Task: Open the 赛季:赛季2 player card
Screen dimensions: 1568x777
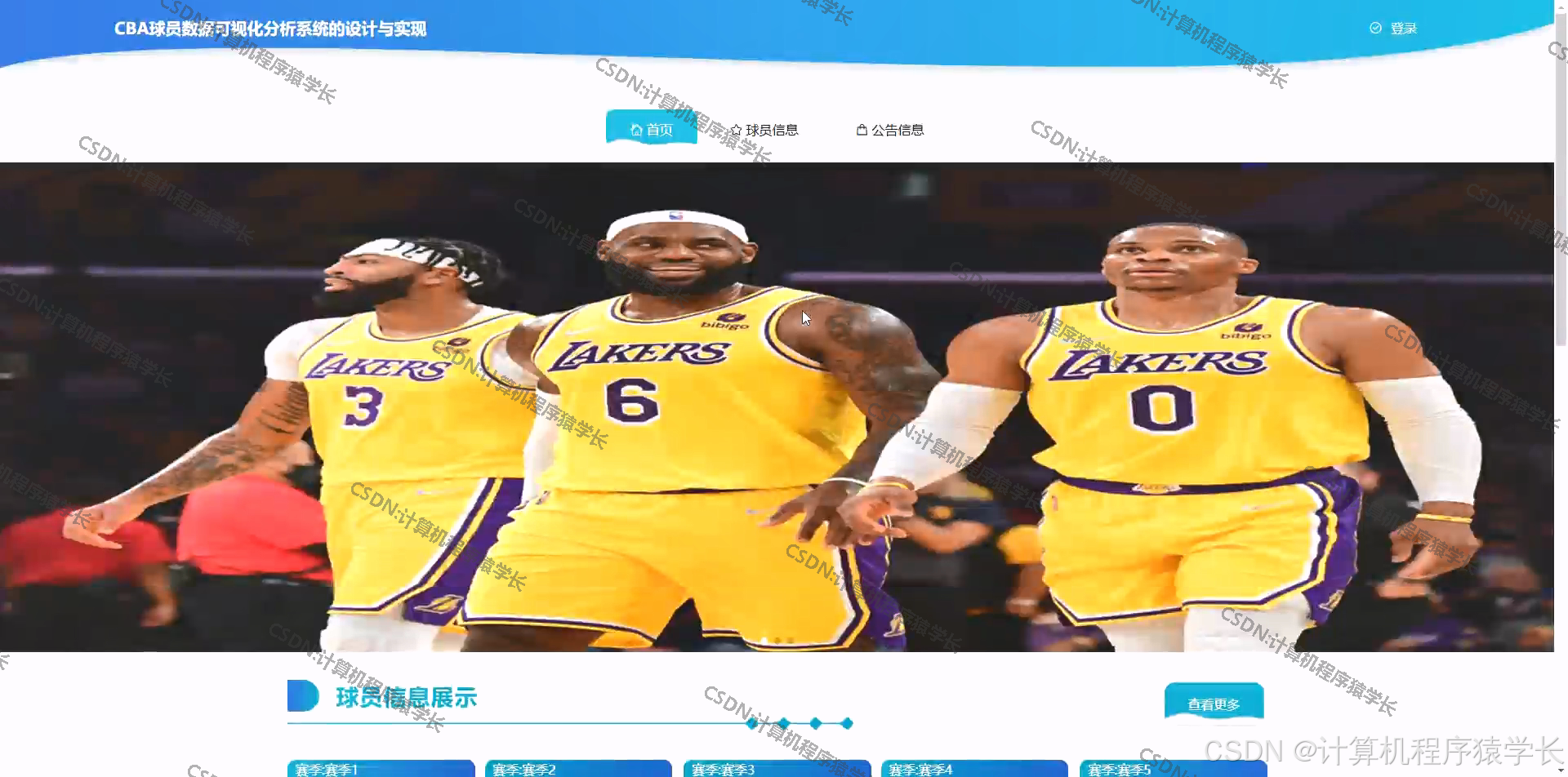Action: click(x=579, y=769)
